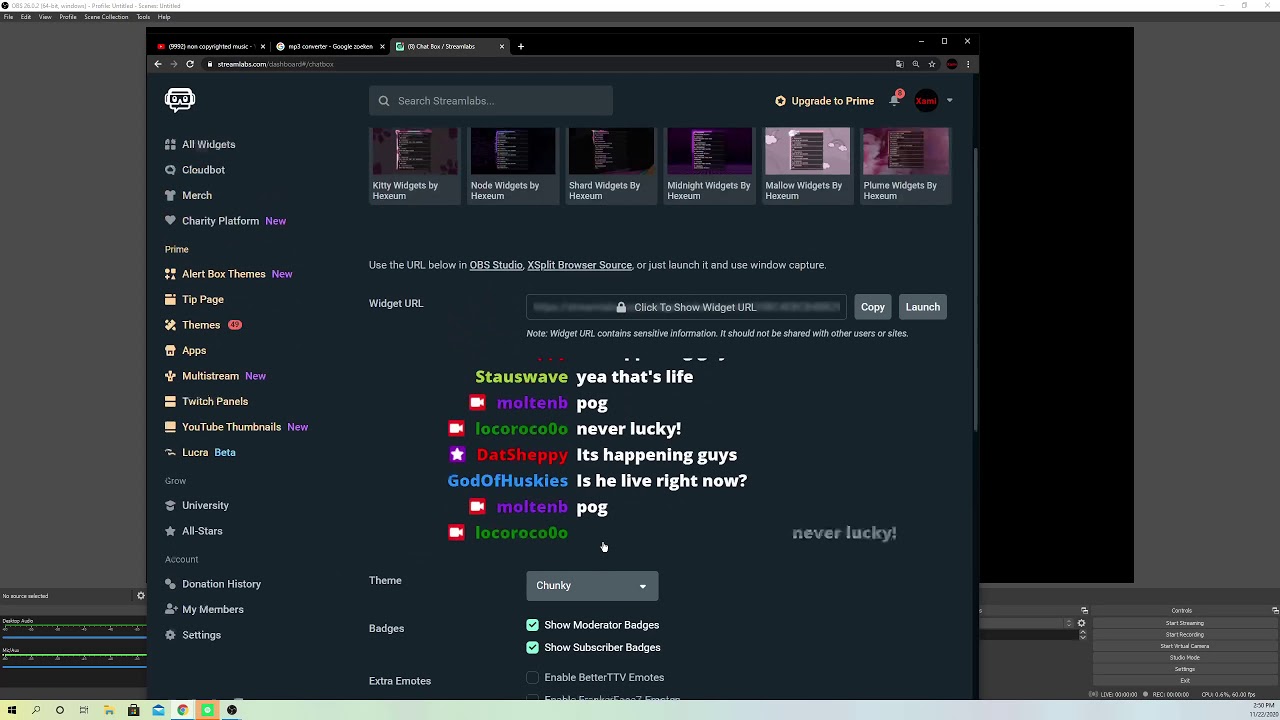Open the Windows Start menu
1280x720 pixels.
coord(12,710)
